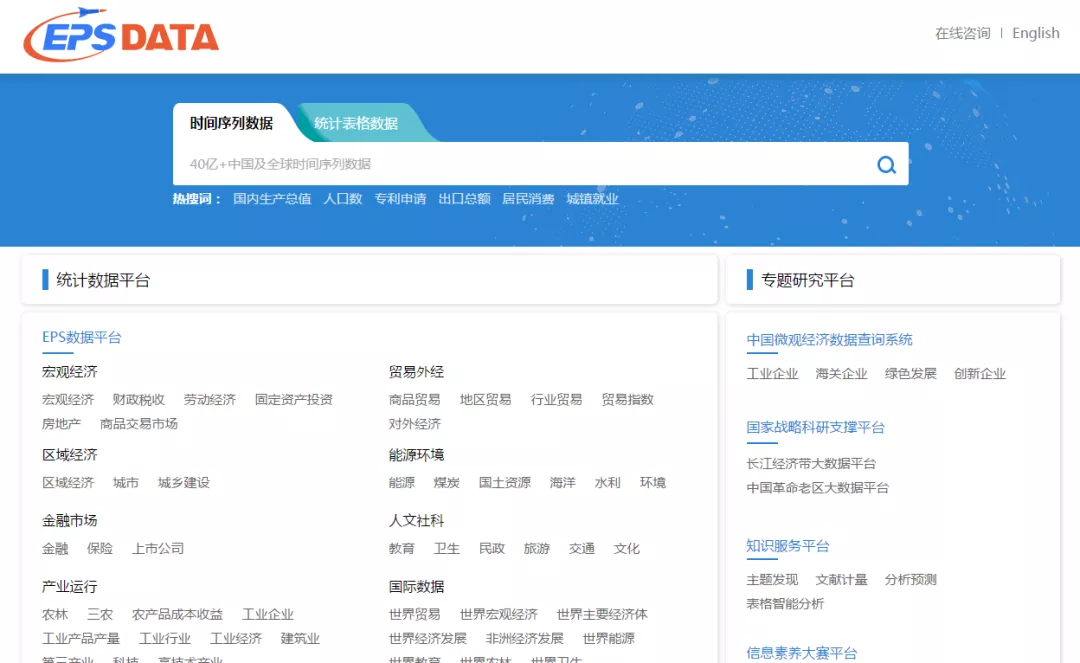The width and height of the screenshot is (1080, 663).
Task: Open 商品交易市场 database
Action: pyautogui.click(x=138, y=423)
